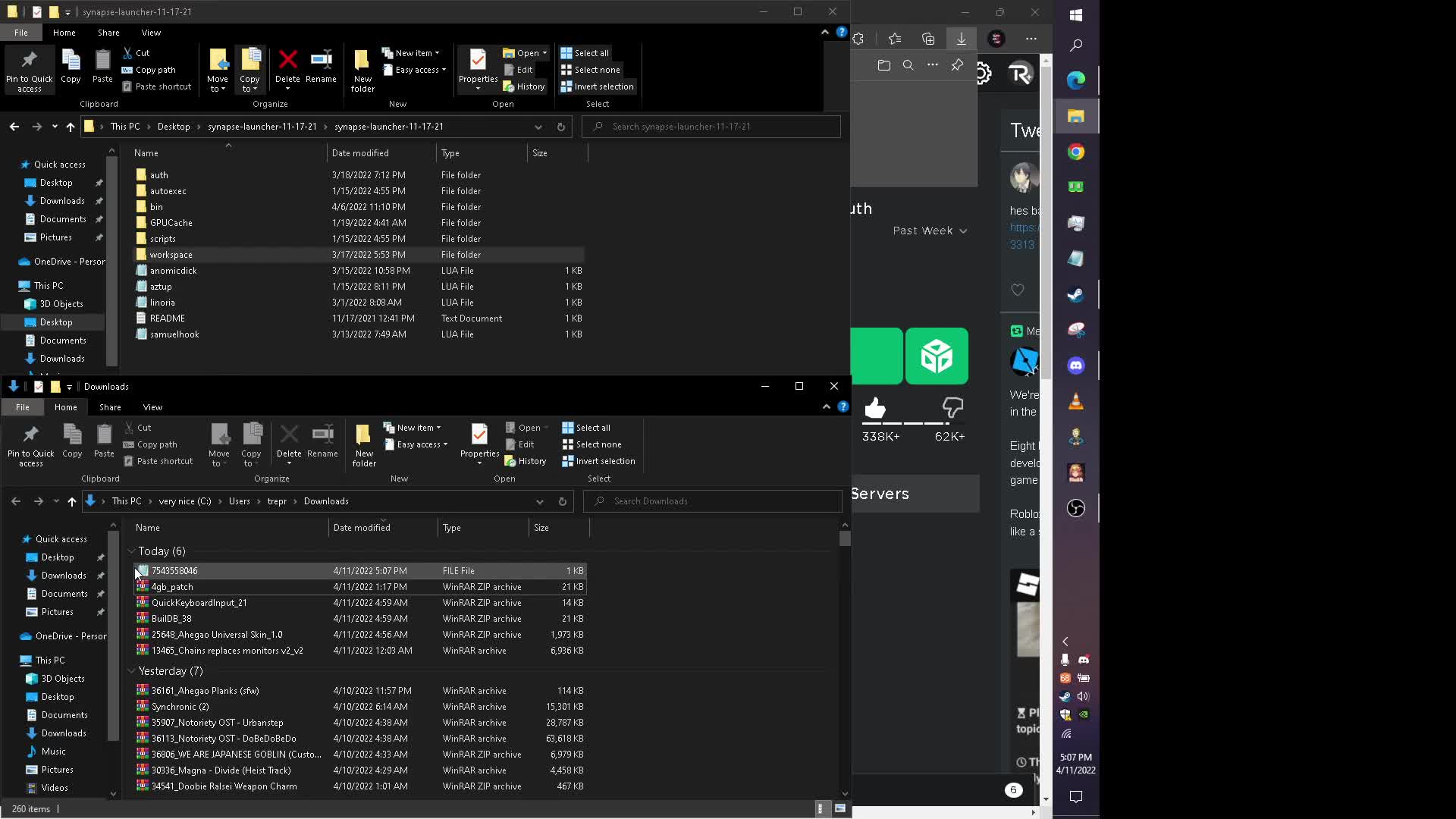Screen dimensions: 1456x819
Task: Pin the Edge downloads panel
Action: click(x=957, y=66)
